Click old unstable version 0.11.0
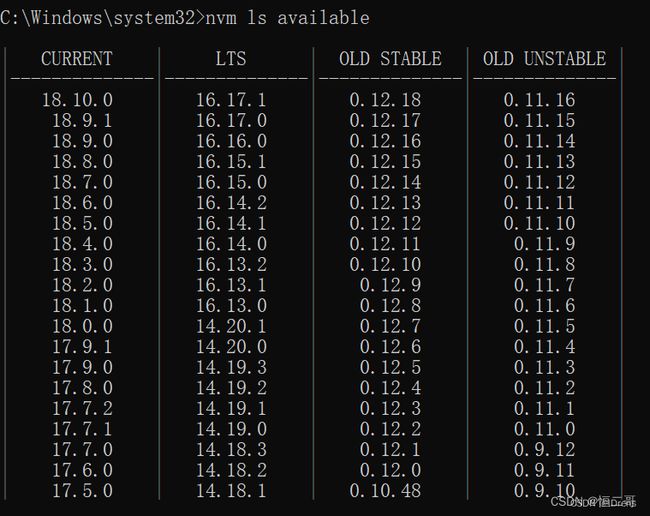 click(x=545, y=429)
